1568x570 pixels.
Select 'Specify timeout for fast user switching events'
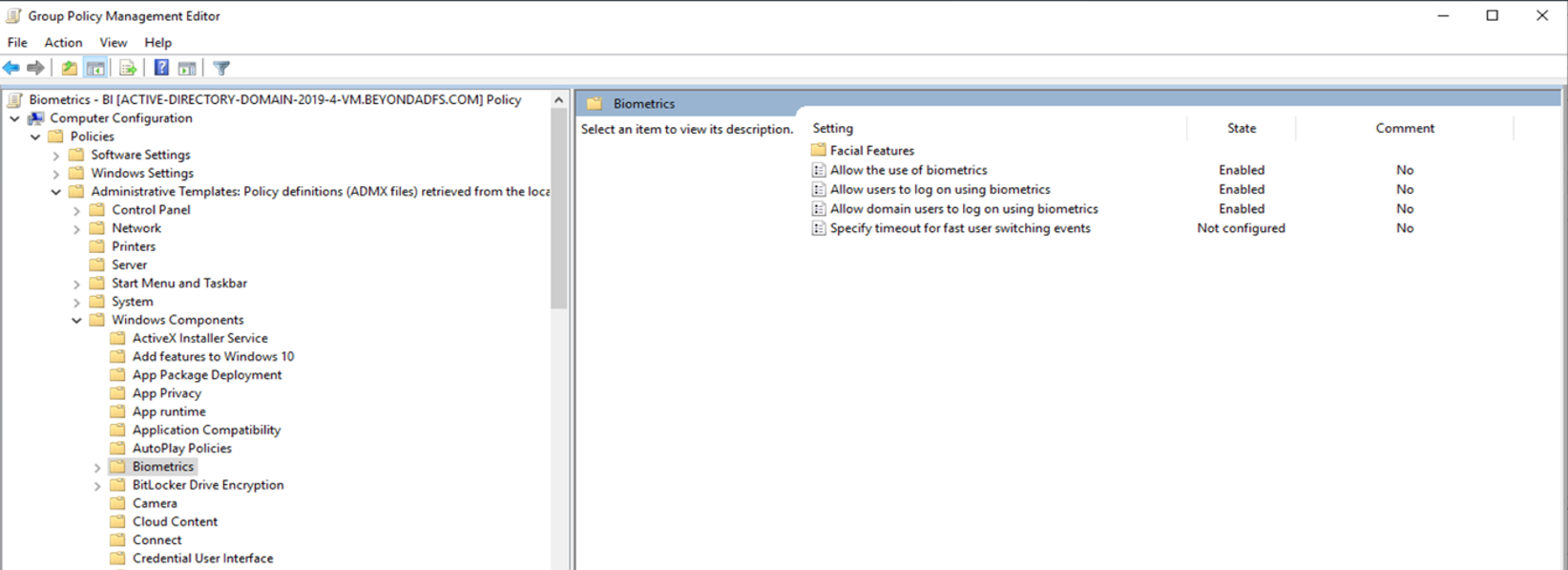[959, 228]
